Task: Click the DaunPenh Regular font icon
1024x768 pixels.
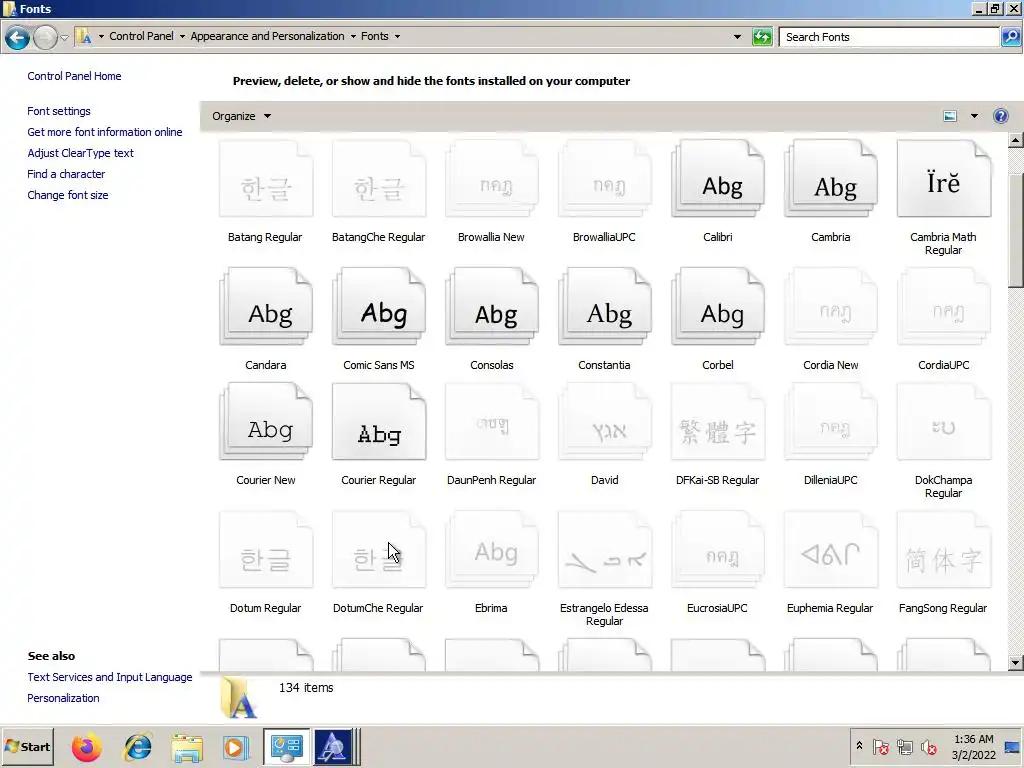Action: point(492,422)
